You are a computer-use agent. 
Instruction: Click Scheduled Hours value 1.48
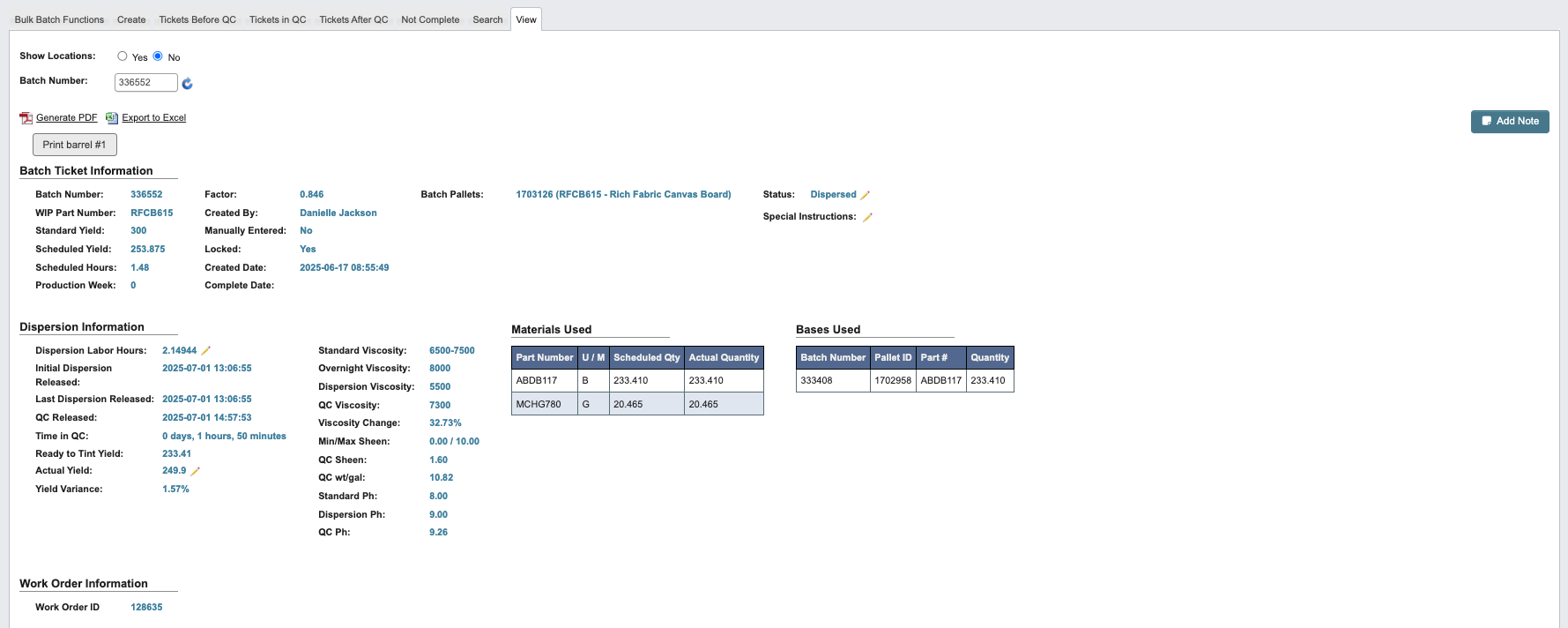tap(139, 268)
